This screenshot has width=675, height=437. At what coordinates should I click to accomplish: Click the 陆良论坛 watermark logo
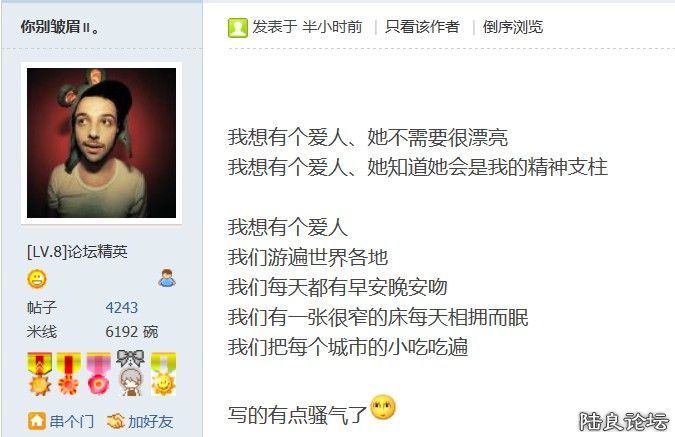(x=624, y=421)
